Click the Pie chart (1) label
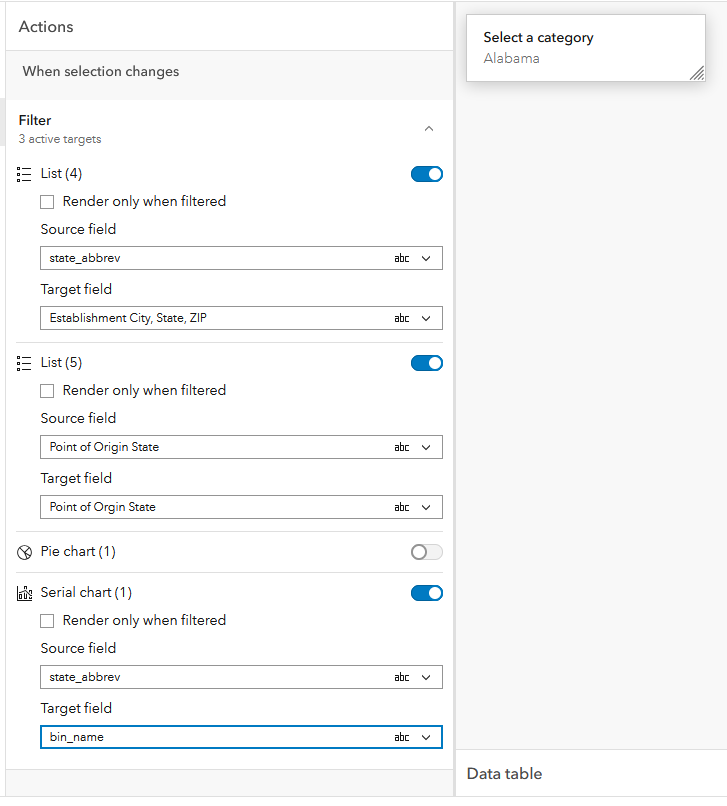The image size is (727, 806). pyautogui.click(x=78, y=552)
